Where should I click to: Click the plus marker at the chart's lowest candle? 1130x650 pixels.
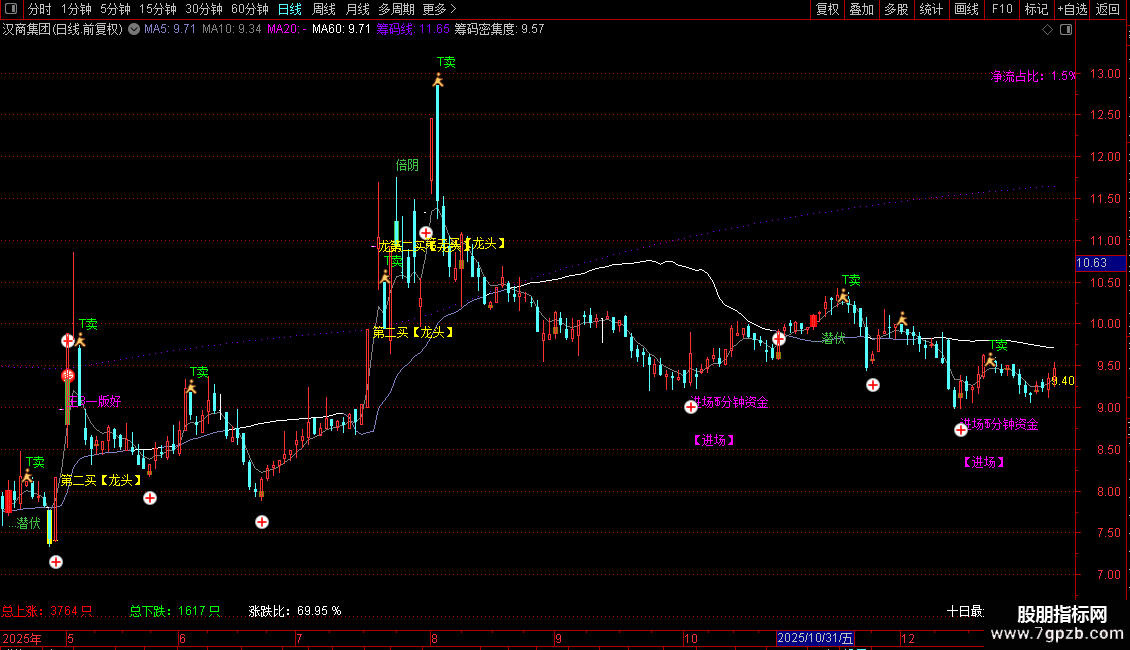point(55,562)
